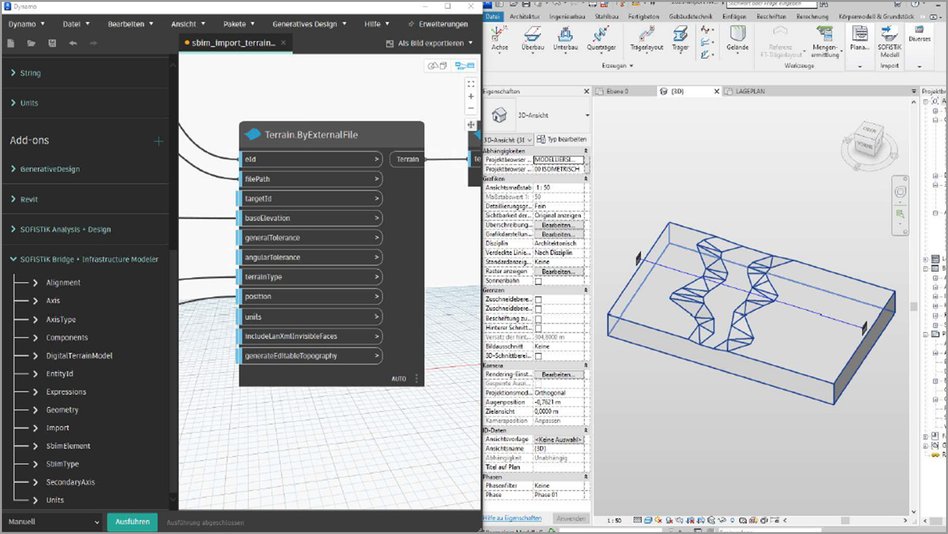Click the save icon in Dynamo toolbar
The image size is (948, 534).
click(x=52, y=44)
